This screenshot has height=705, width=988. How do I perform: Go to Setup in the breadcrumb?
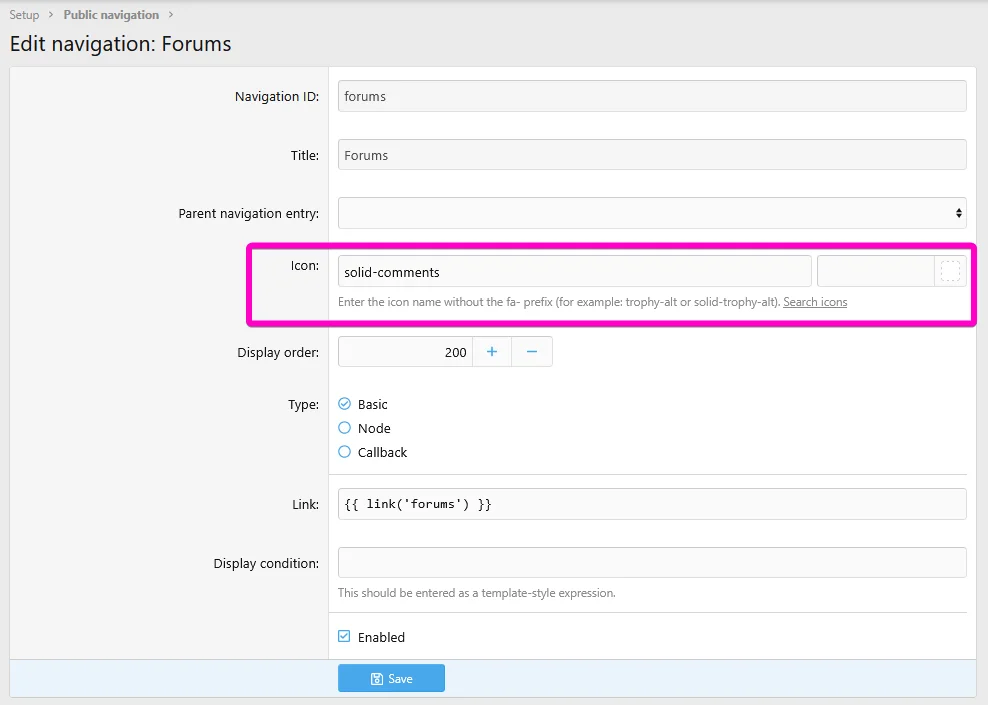click(x=24, y=15)
